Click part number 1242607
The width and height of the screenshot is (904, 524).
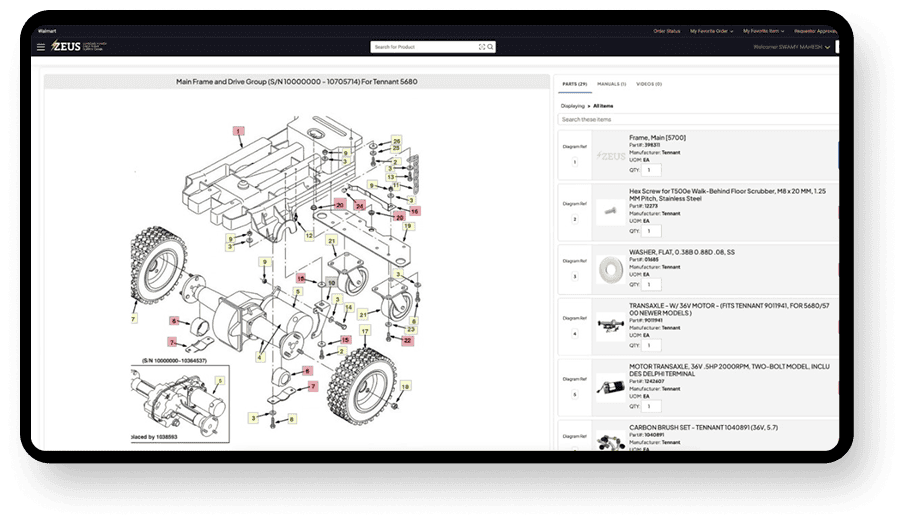click(654, 381)
